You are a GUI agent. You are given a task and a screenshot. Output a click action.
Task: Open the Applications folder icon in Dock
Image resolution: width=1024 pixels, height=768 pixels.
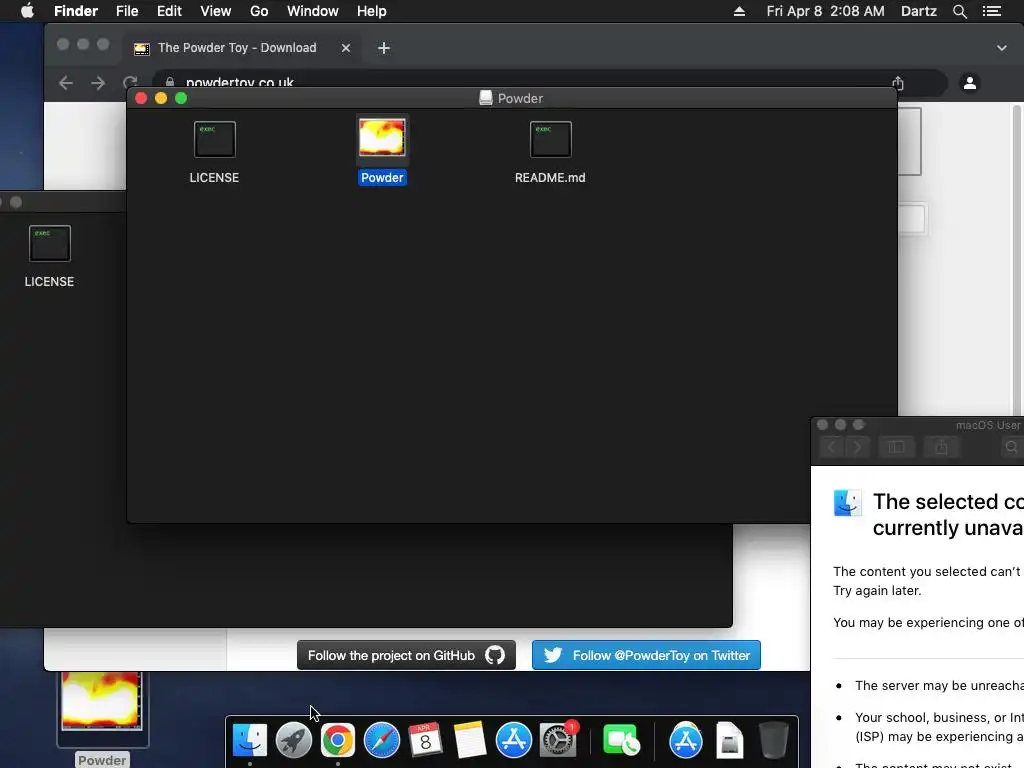coord(686,741)
